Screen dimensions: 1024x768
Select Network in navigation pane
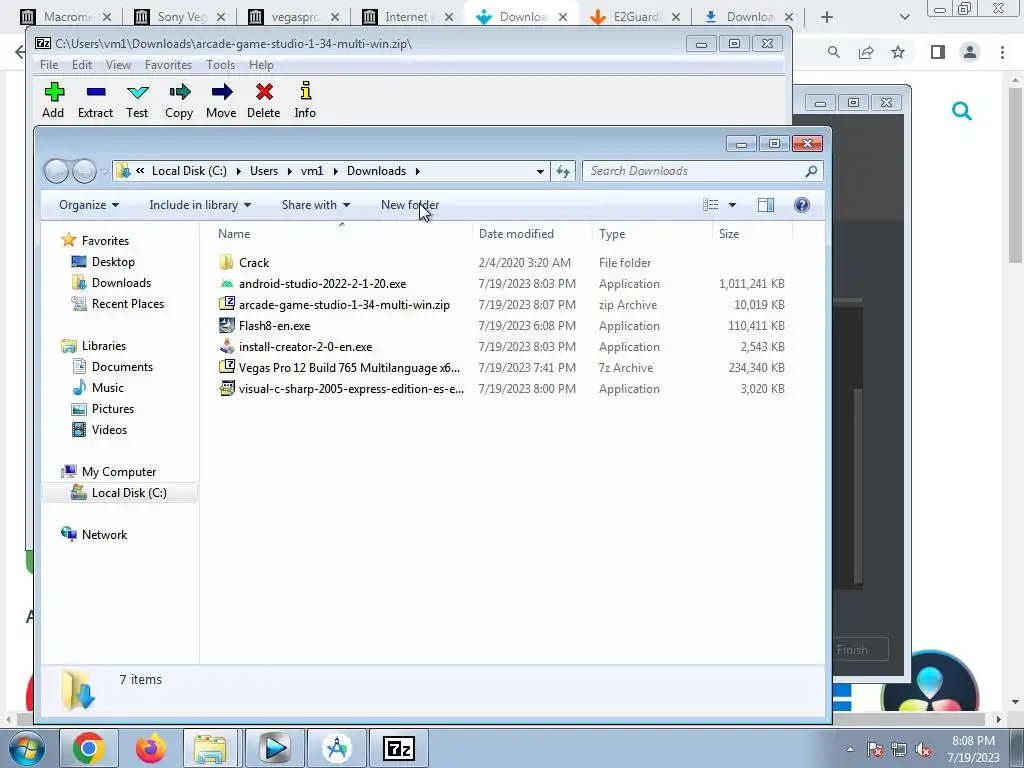104,535
